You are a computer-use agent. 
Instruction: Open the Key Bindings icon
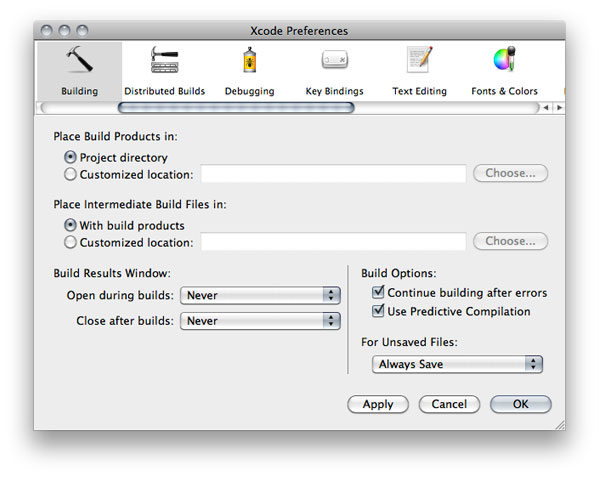[335, 60]
